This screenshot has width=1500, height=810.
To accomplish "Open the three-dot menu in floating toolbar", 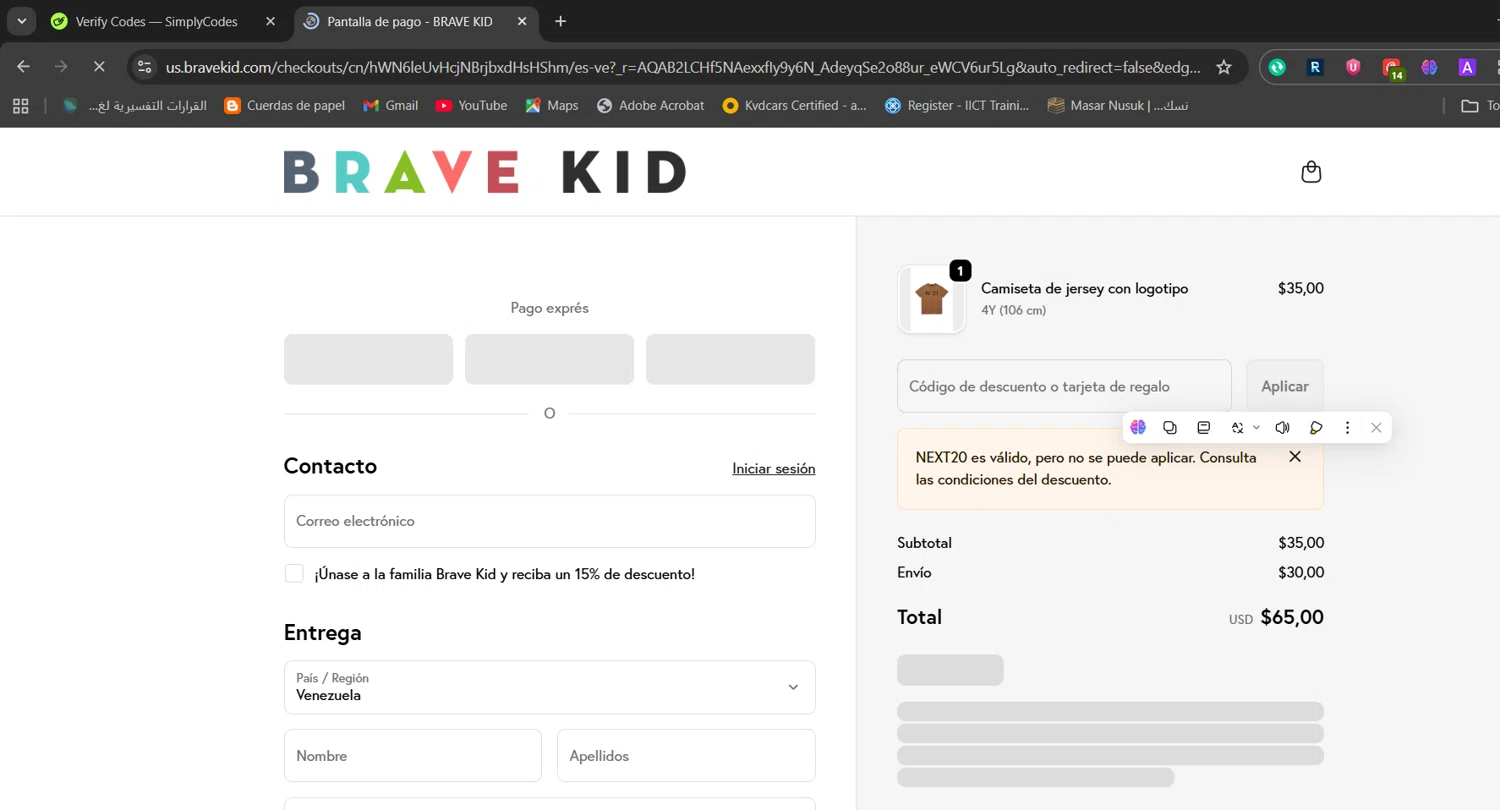I will [x=1347, y=428].
